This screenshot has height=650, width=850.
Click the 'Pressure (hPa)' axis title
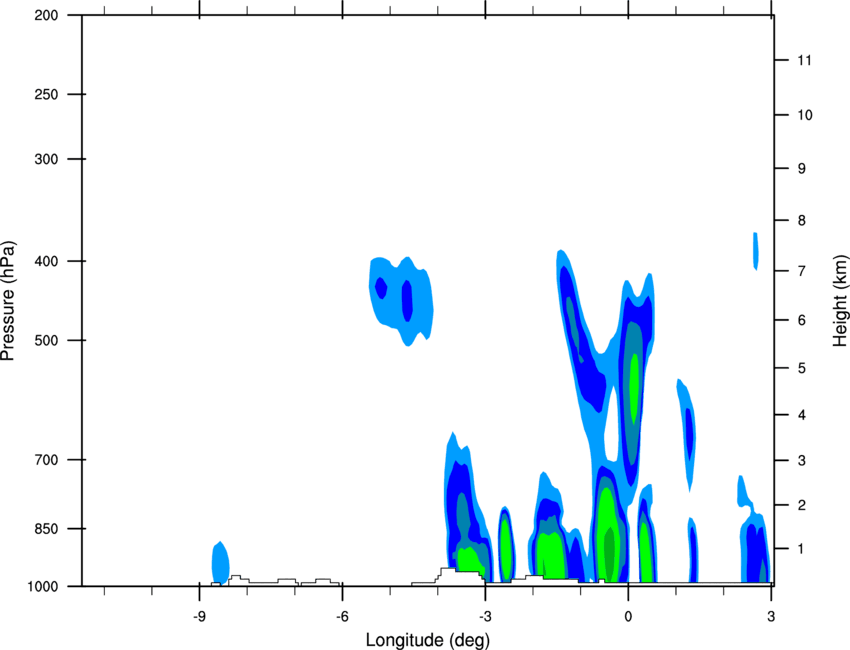[x=8, y=301]
